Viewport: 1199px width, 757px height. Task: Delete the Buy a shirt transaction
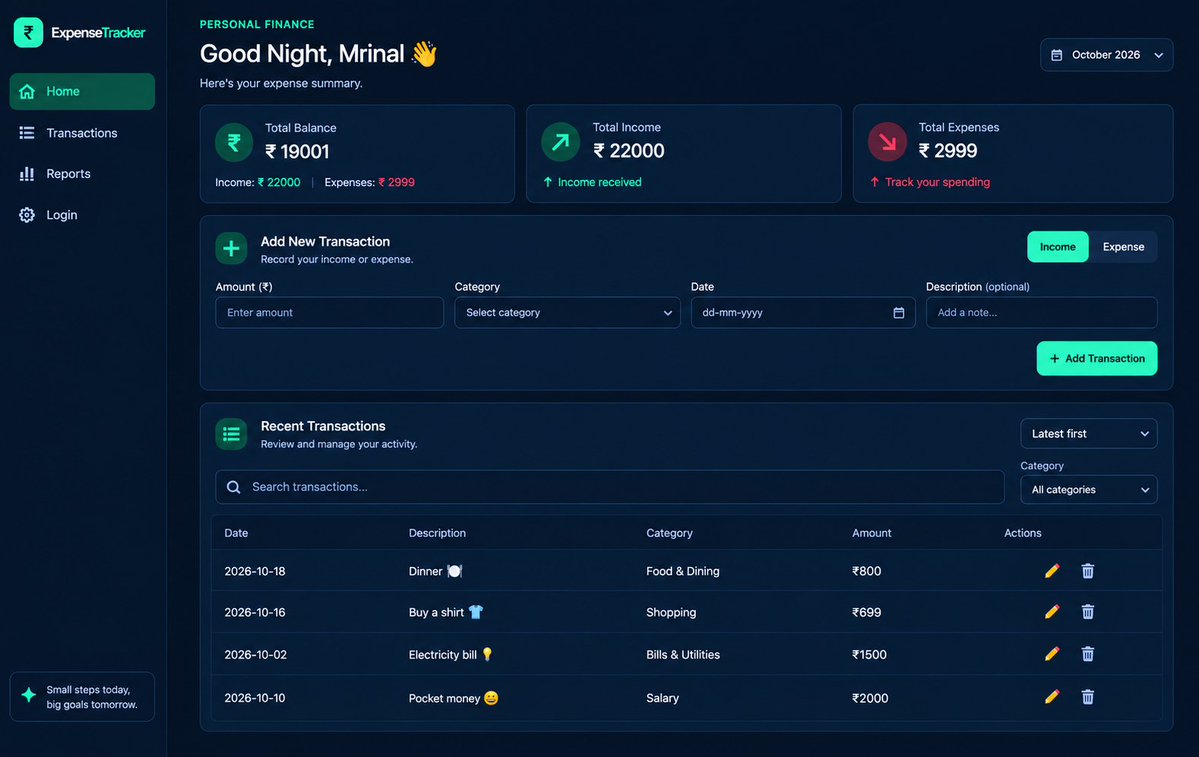tap(1087, 612)
